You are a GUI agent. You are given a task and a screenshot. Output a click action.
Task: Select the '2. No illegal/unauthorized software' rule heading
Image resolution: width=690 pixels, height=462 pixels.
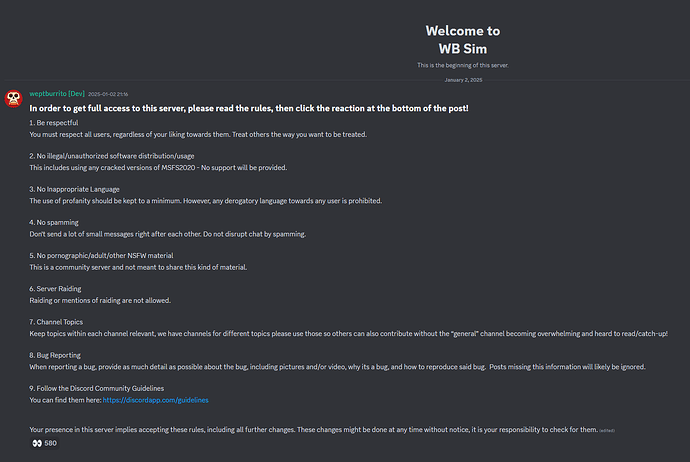[112, 156]
